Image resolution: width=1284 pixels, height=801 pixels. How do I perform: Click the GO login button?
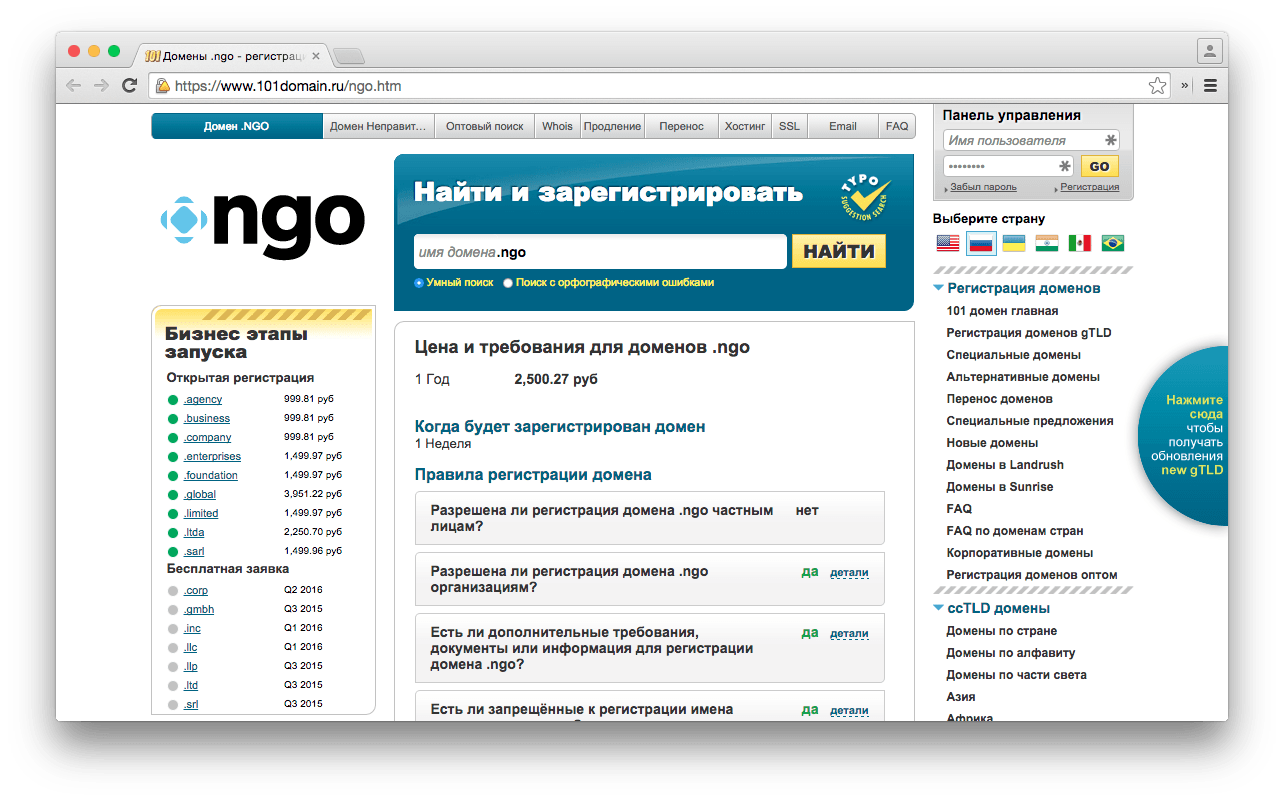tap(1099, 167)
